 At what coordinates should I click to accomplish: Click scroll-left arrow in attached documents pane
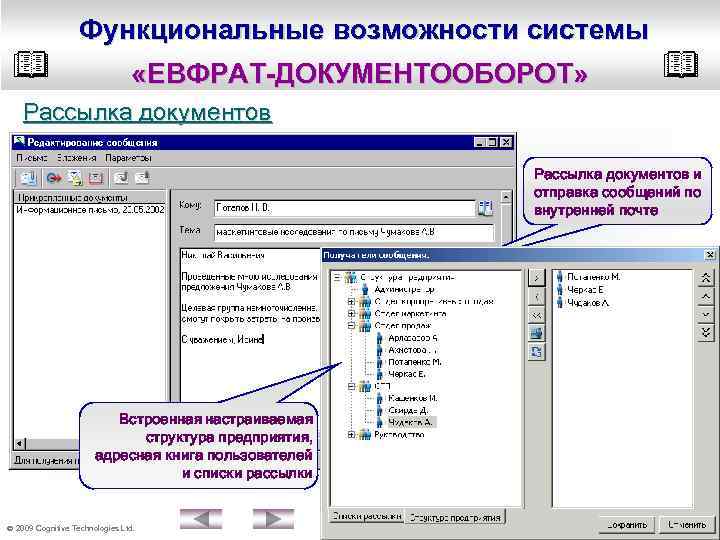(x=19, y=444)
